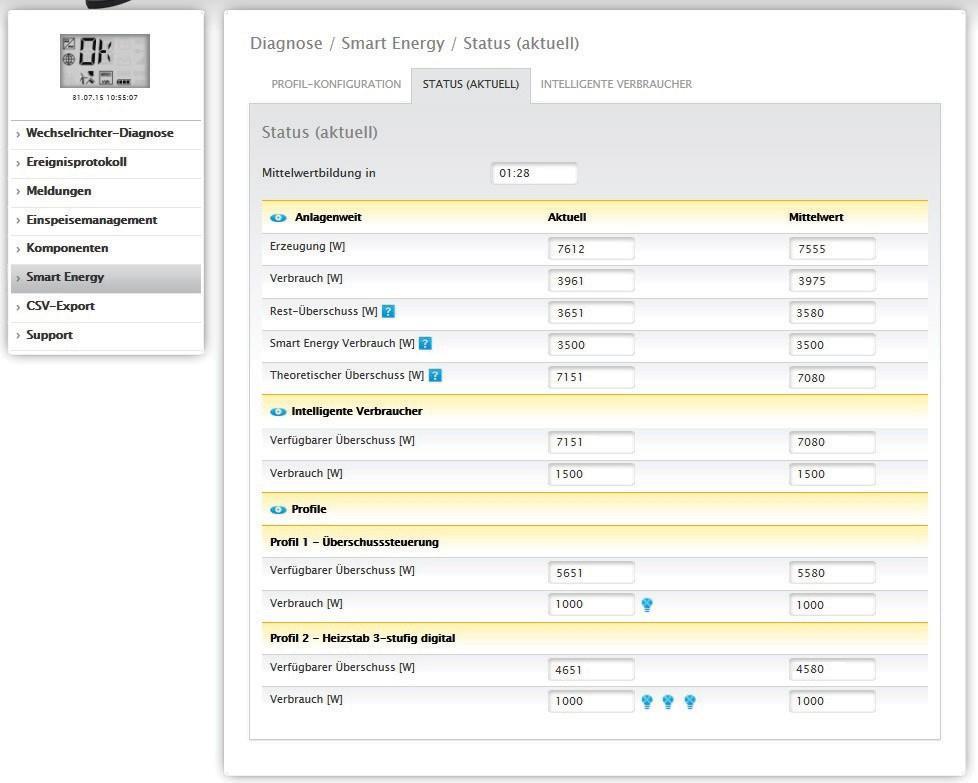Image resolution: width=978 pixels, height=783 pixels.
Task: Click Profil 1 Verbrauch Mittelwert field
Action: click(832, 605)
